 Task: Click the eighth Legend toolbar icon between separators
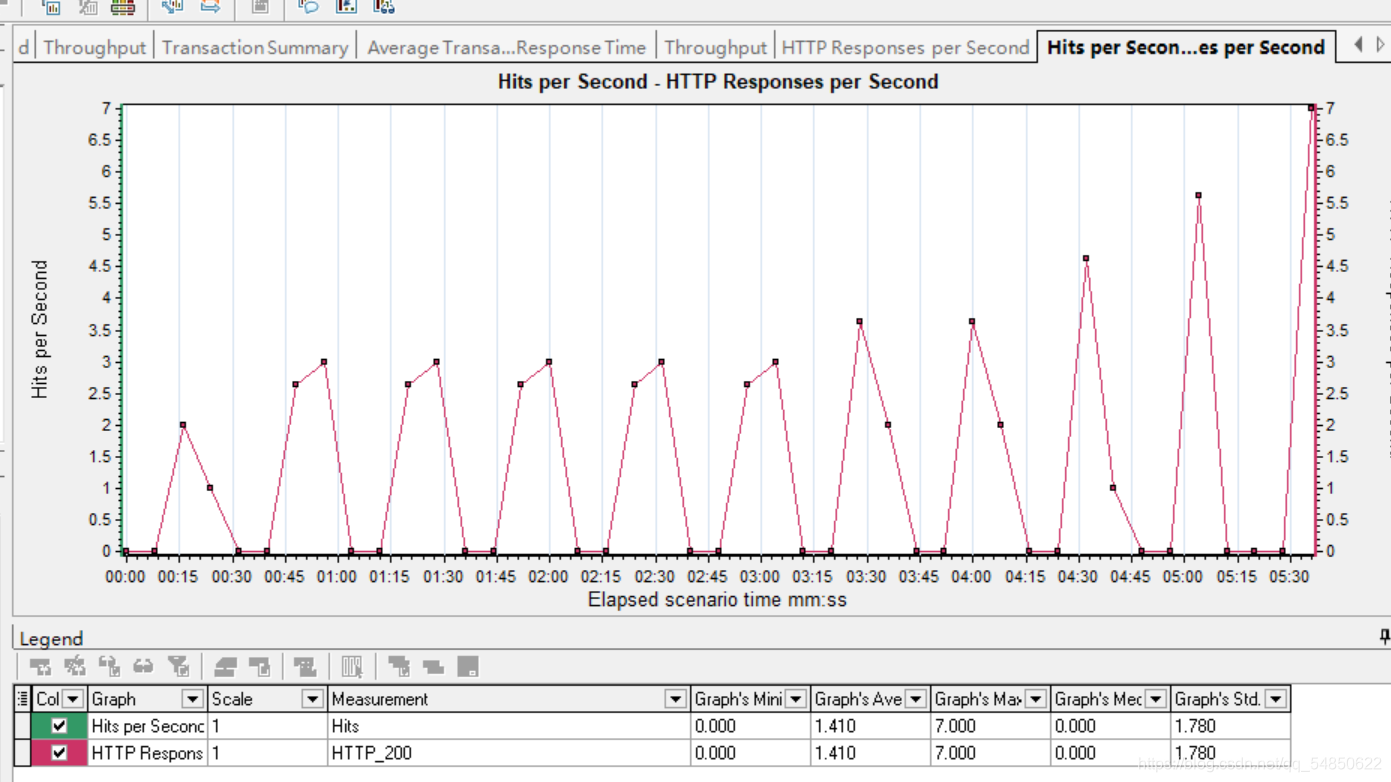[x=305, y=666]
